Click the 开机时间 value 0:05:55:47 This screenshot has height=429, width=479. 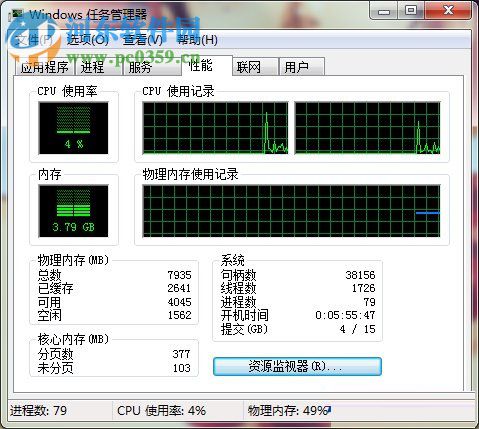coord(345,315)
